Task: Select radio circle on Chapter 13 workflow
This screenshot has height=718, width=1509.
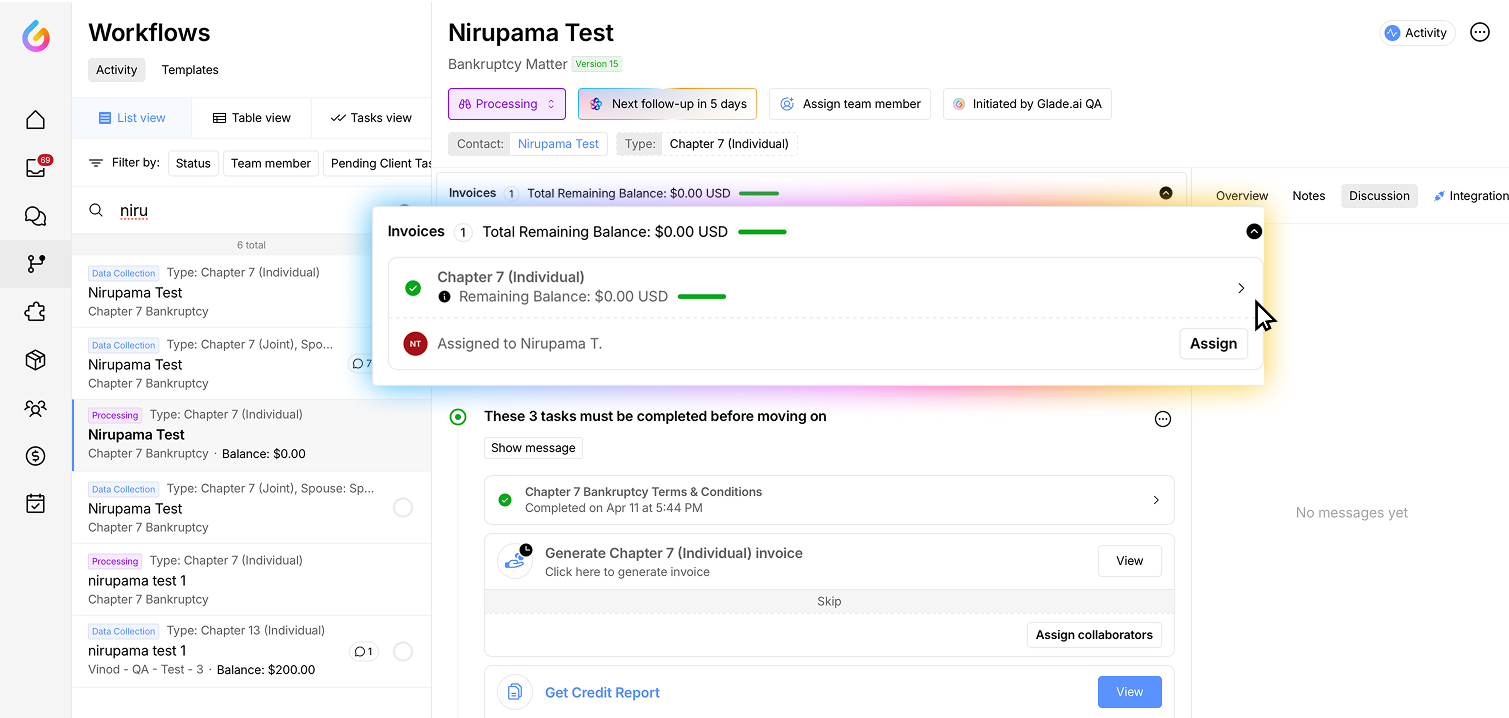Action: tap(403, 652)
